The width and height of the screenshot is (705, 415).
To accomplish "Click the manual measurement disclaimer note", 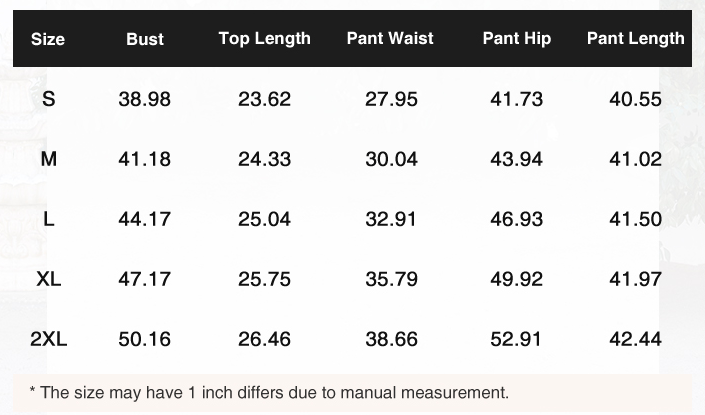I will [x=269, y=393].
